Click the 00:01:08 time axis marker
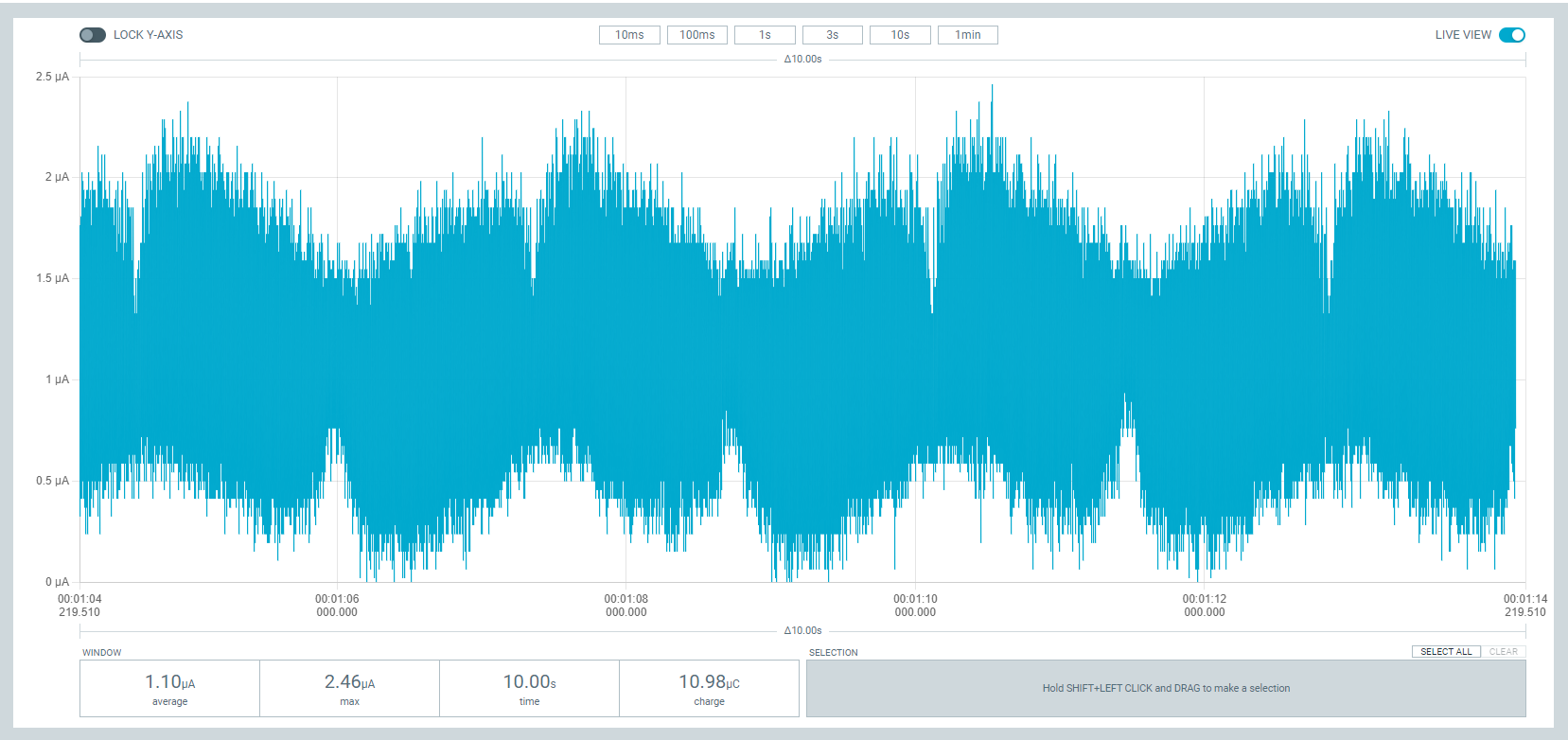This screenshot has width=1568, height=740. coord(626,606)
